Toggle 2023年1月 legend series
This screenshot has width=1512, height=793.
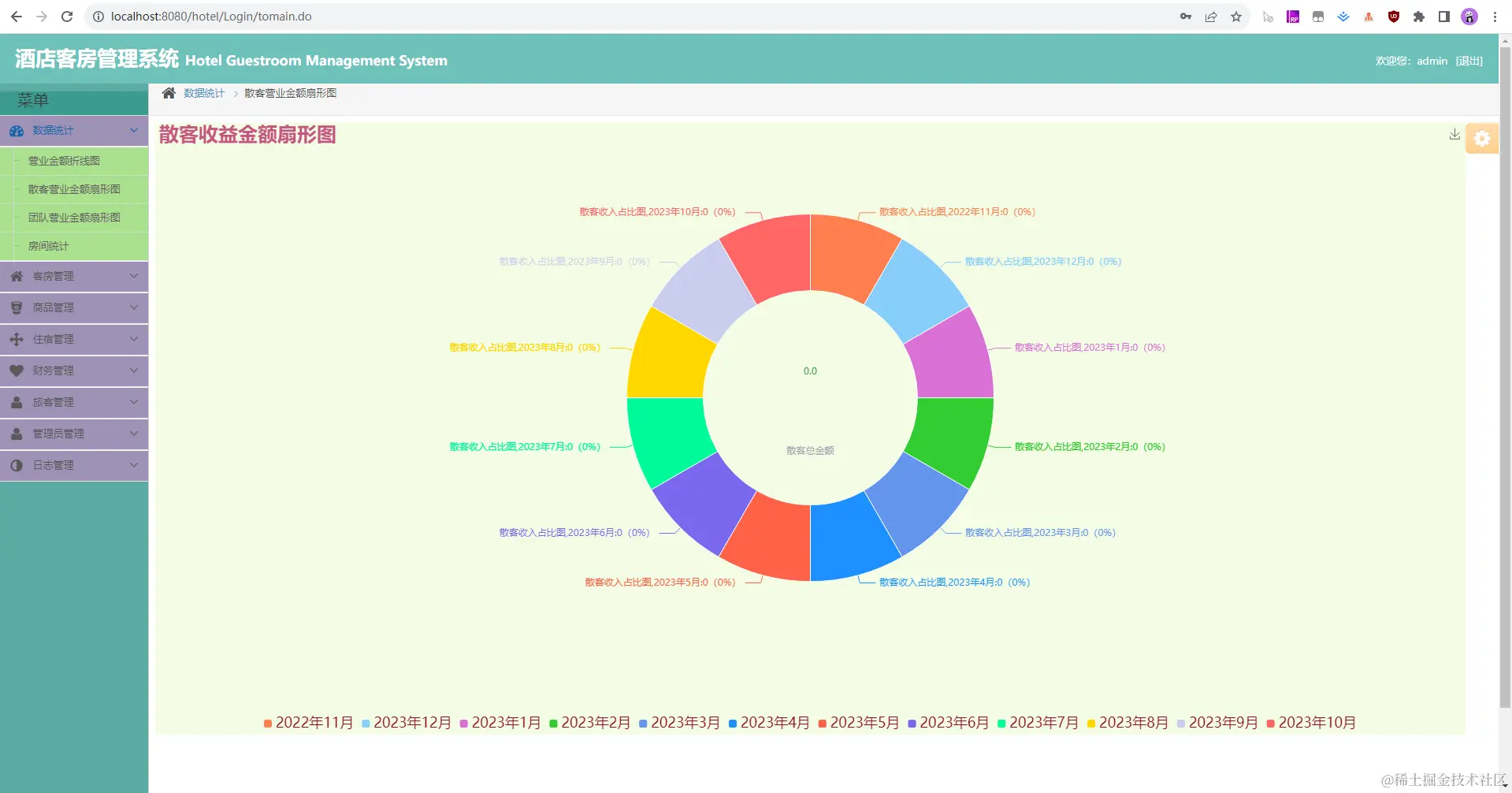500,723
